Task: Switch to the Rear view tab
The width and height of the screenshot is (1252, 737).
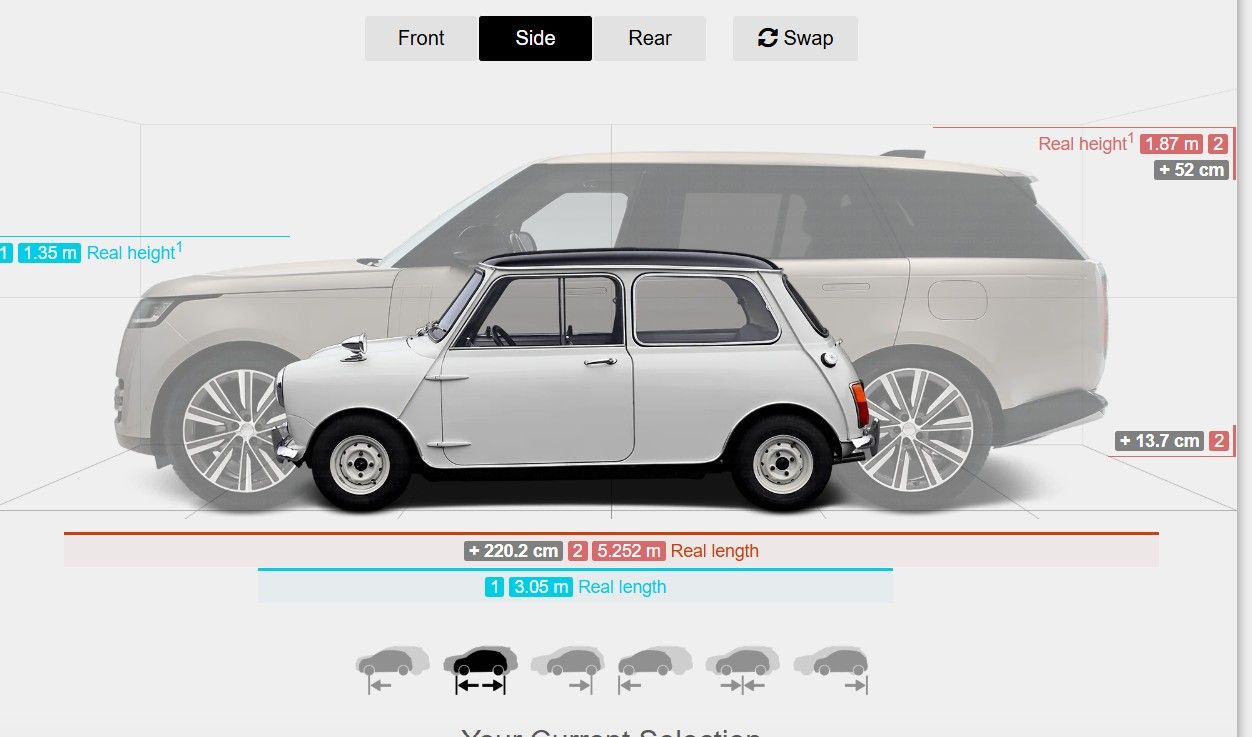Action: coord(650,38)
